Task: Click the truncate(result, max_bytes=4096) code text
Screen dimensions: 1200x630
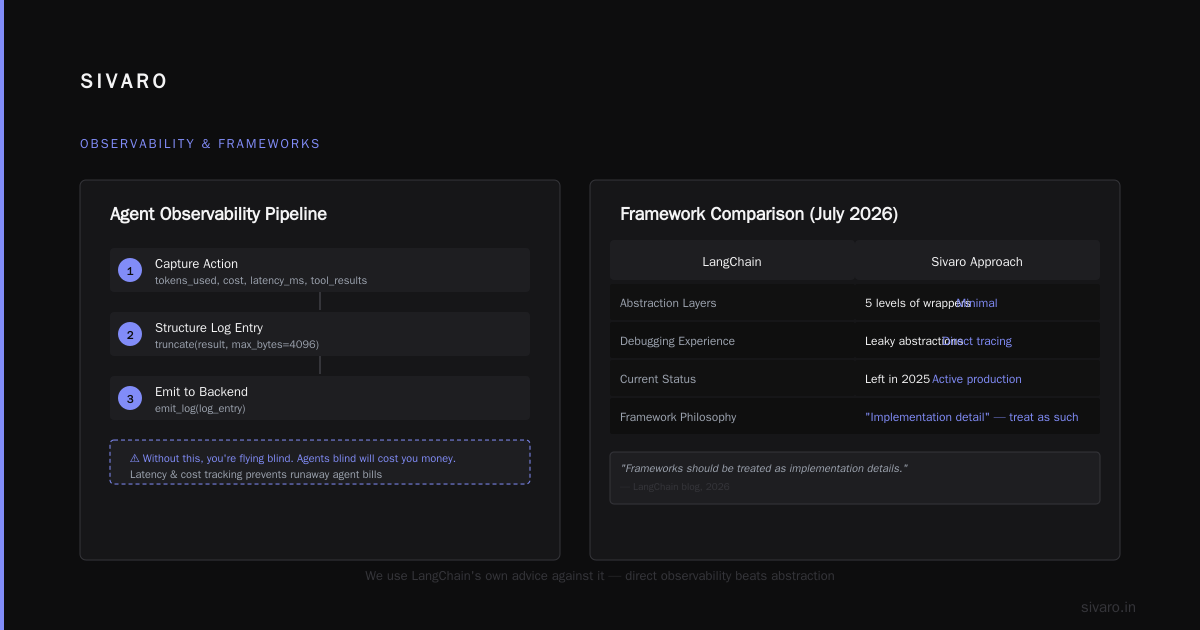Action: (x=237, y=344)
